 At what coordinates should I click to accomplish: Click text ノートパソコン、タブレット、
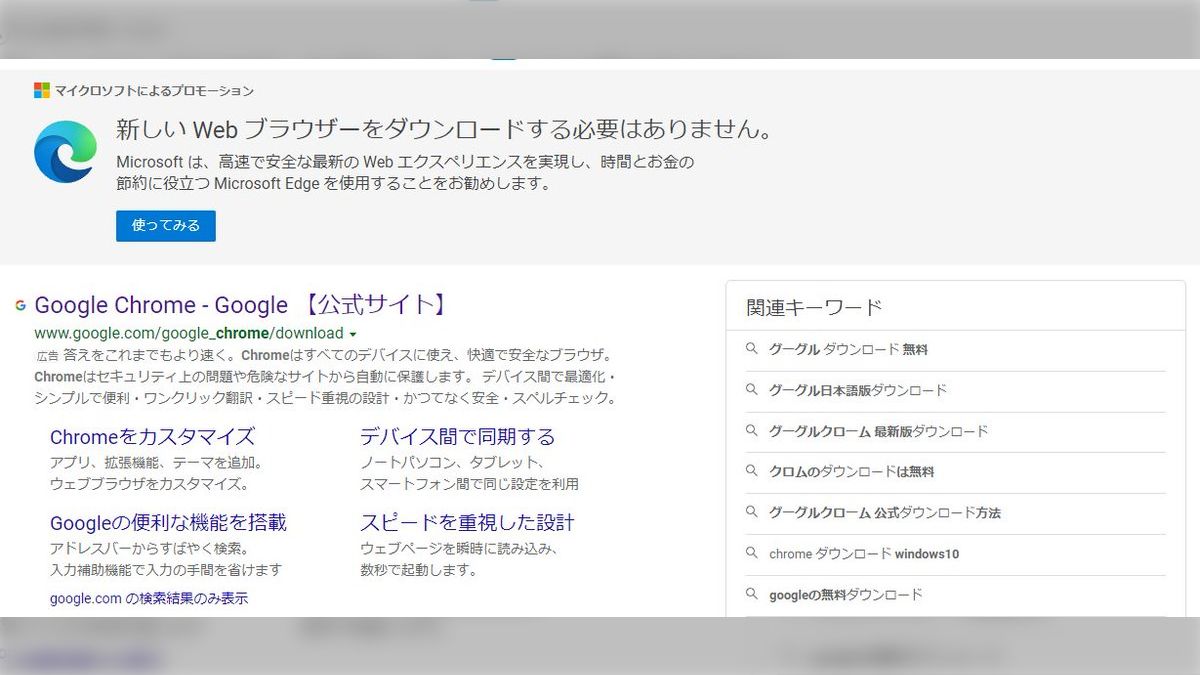pyautogui.click(x=452, y=463)
